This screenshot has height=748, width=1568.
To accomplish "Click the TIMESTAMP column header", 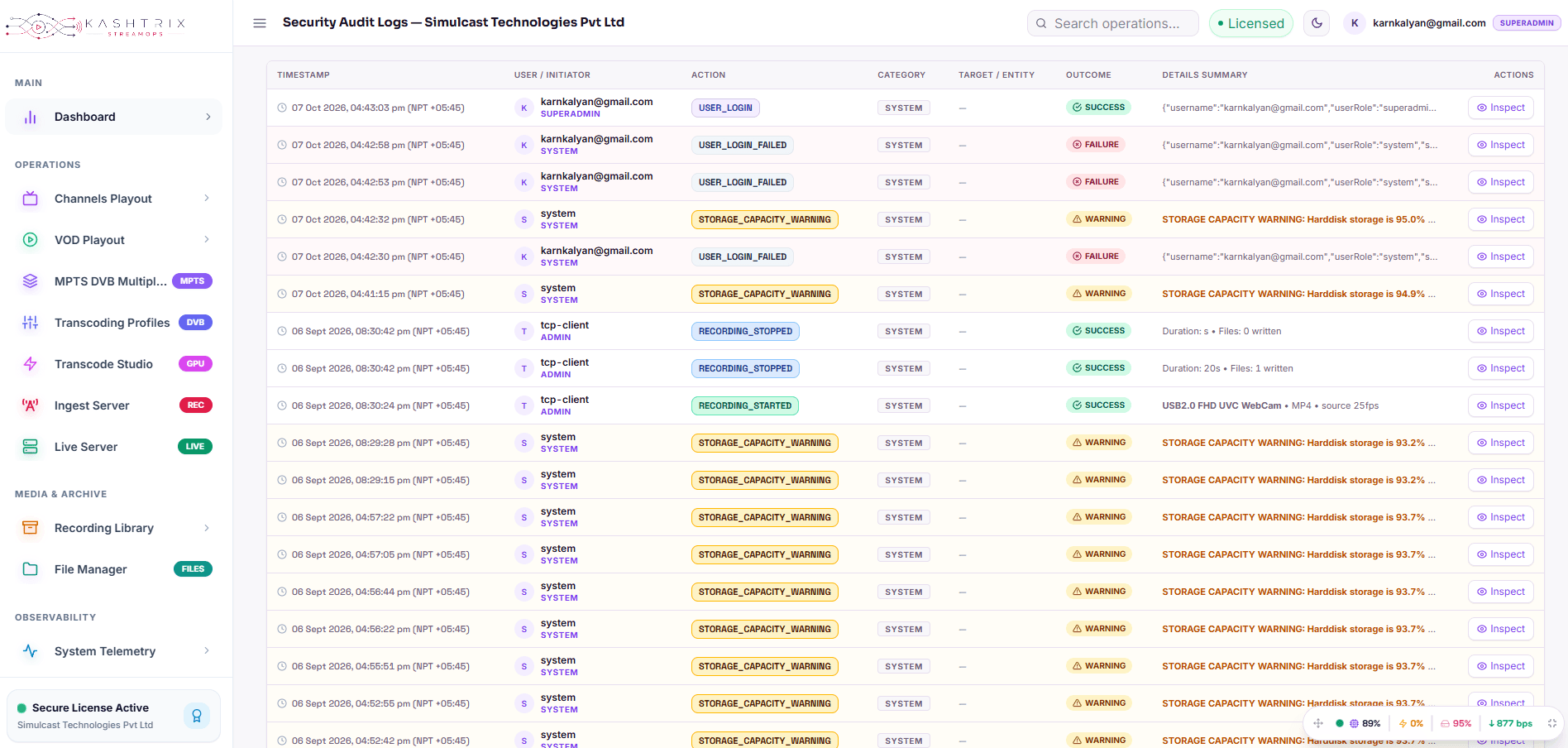I will tap(304, 75).
